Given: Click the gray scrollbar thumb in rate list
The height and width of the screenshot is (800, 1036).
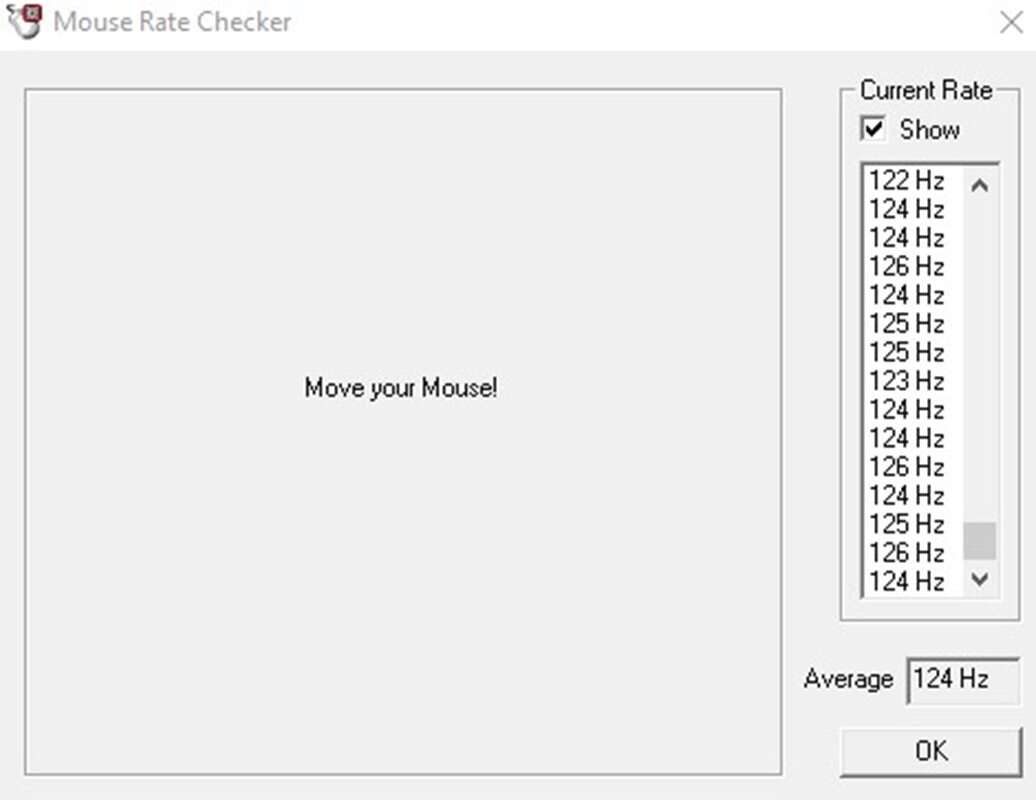Looking at the screenshot, I should pos(980,541).
